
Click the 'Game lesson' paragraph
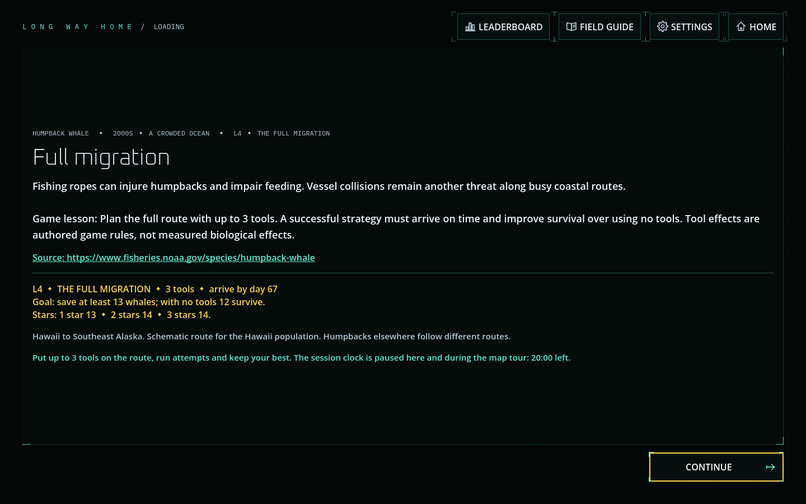(x=396, y=227)
